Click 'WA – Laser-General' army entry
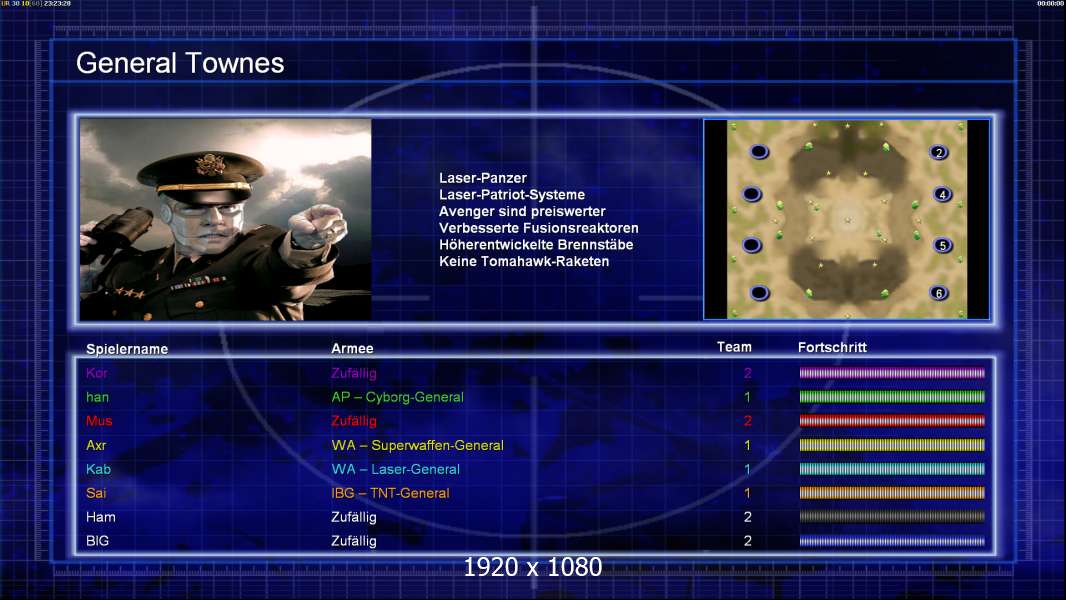Screen dimensions: 1066x600 click(396, 469)
